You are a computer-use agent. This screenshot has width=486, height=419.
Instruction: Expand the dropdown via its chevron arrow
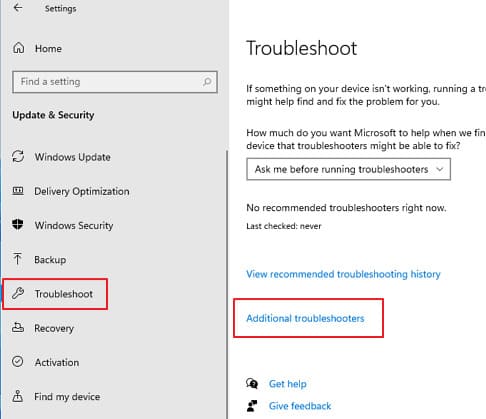pos(440,169)
